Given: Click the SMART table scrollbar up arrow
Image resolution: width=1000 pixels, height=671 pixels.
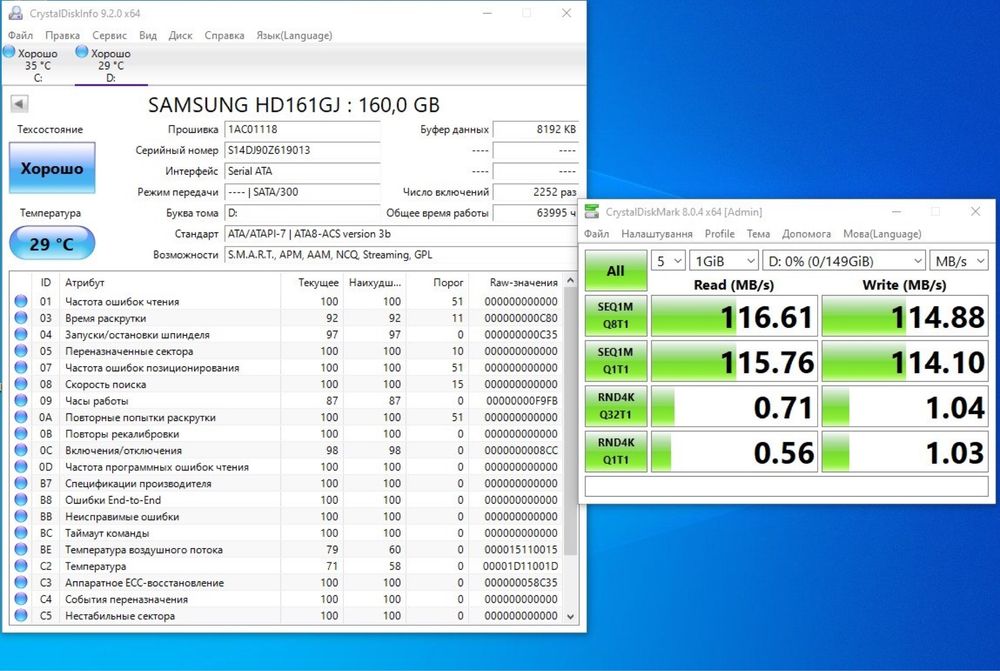Looking at the screenshot, I should click(x=570, y=281).
